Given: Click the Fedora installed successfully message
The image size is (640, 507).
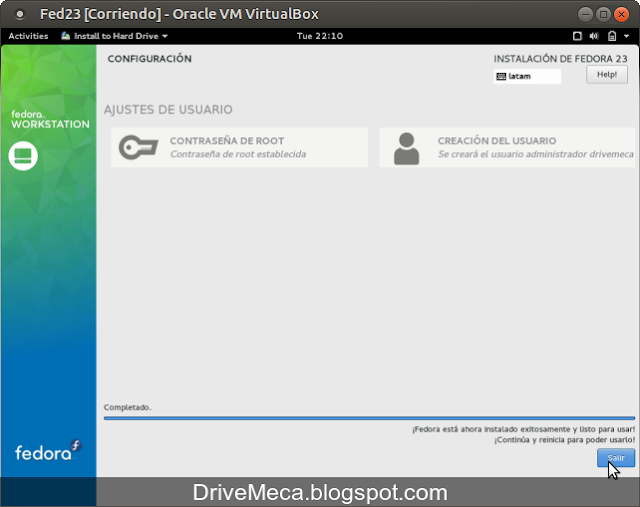Looking at the screenshot, I should pos(524,429).
